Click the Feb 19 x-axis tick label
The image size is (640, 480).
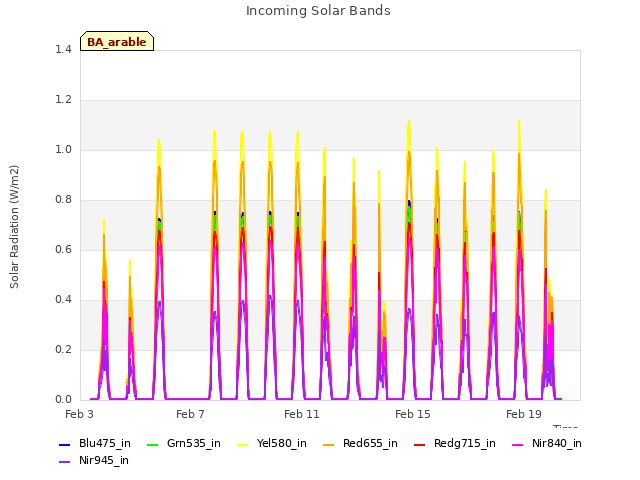(524, 414)
